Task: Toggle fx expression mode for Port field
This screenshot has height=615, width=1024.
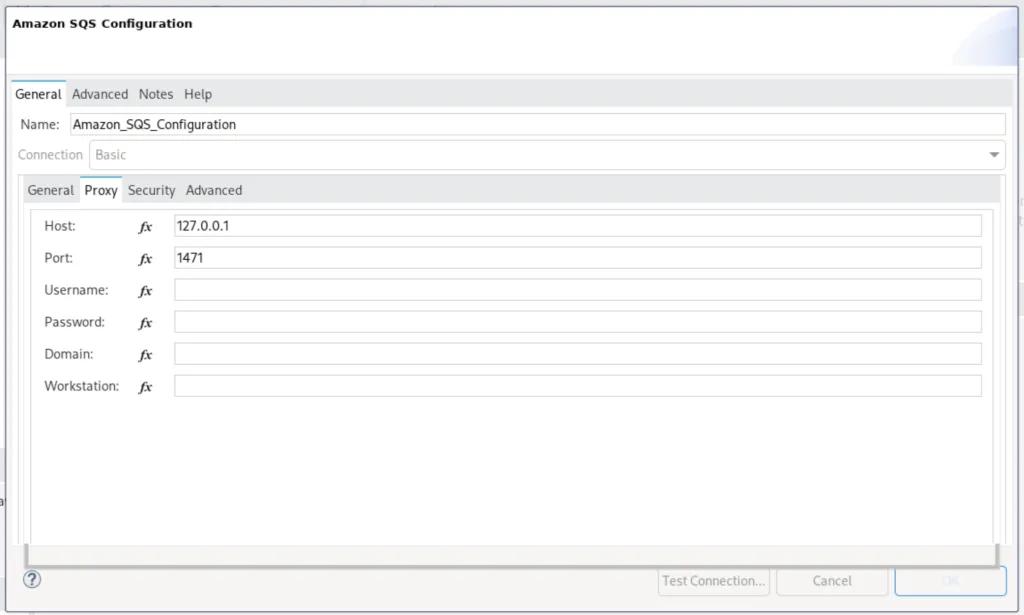Action: 145,259
